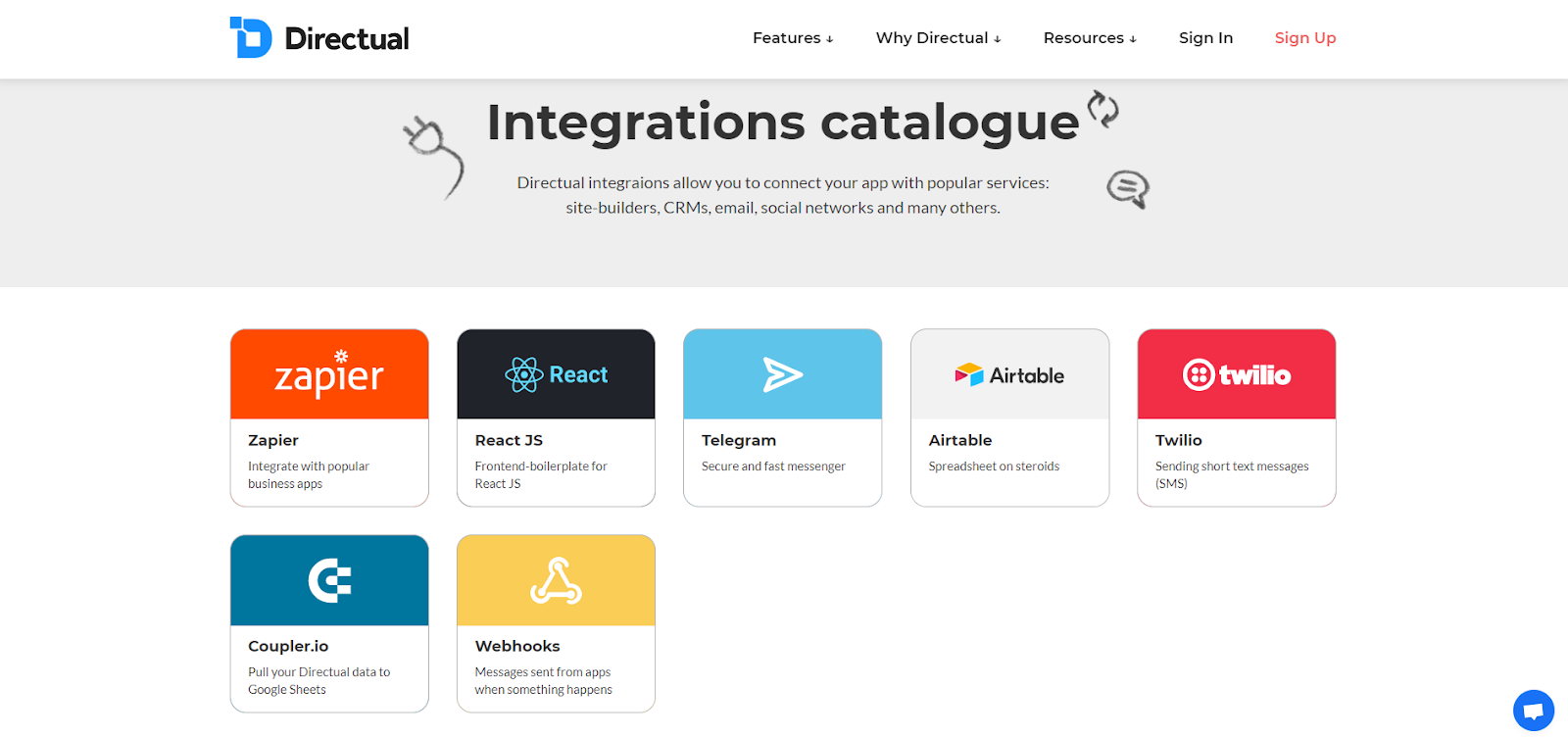Click the Airtable logo banner
This screenshot has height=737, width=1568.
click(x=1009, y=374)
